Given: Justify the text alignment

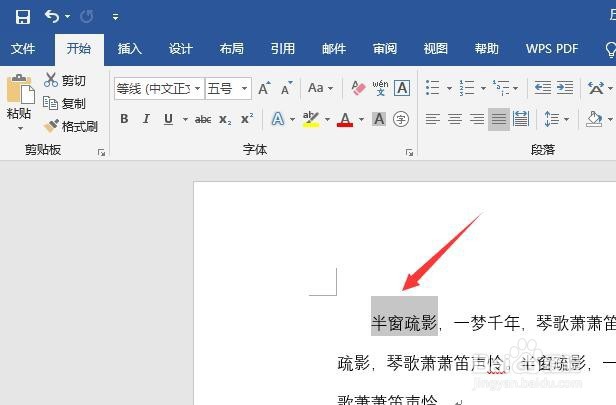Looking at the screenshot, I should pos(499,119).
